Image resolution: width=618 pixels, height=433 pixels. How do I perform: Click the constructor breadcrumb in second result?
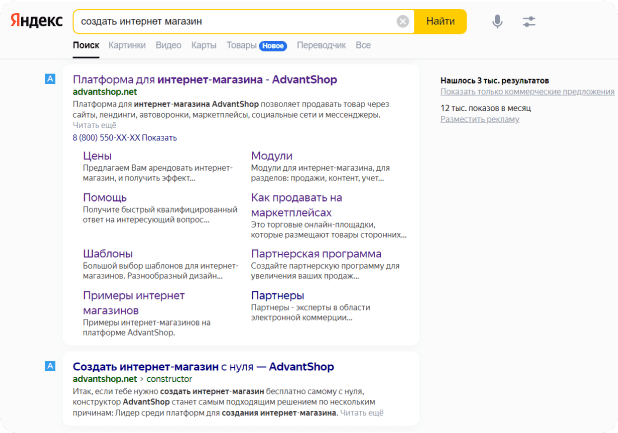[x=169, y=379]
